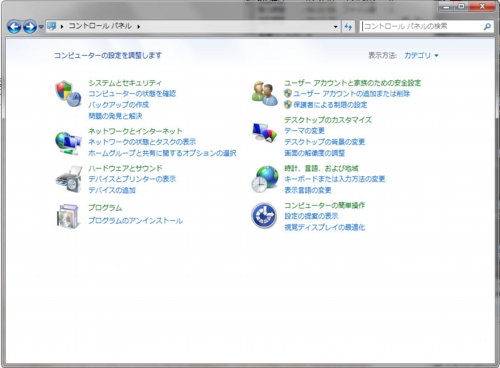Open デスクトップの背景の変更 link
Image resolution: width=500 pixels, height=368 pixels.
[x=324, y=142]
